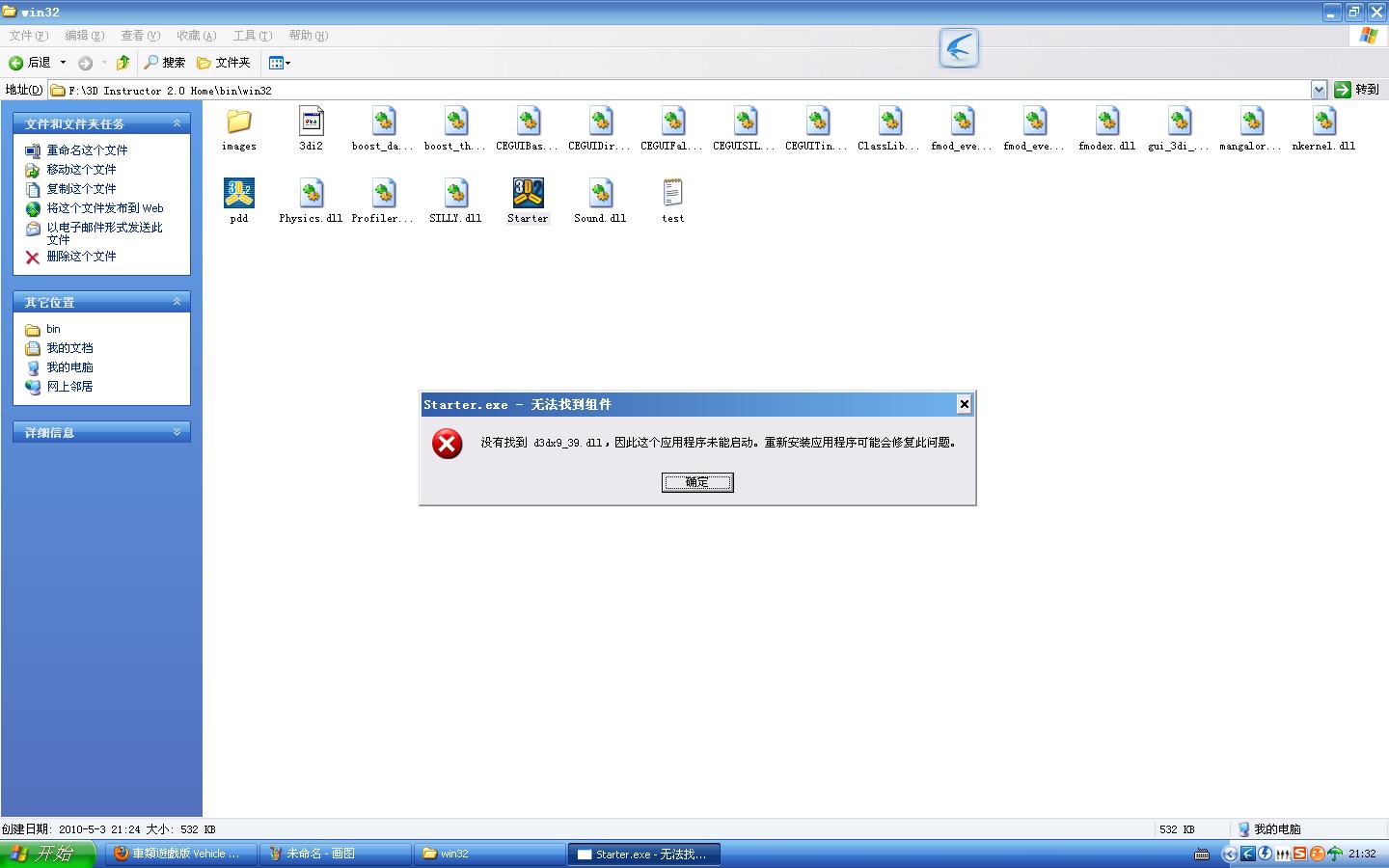This screenshot has height=868, width=1389.
Task: Select the Profiler DLL file icon
Action: 383,193
